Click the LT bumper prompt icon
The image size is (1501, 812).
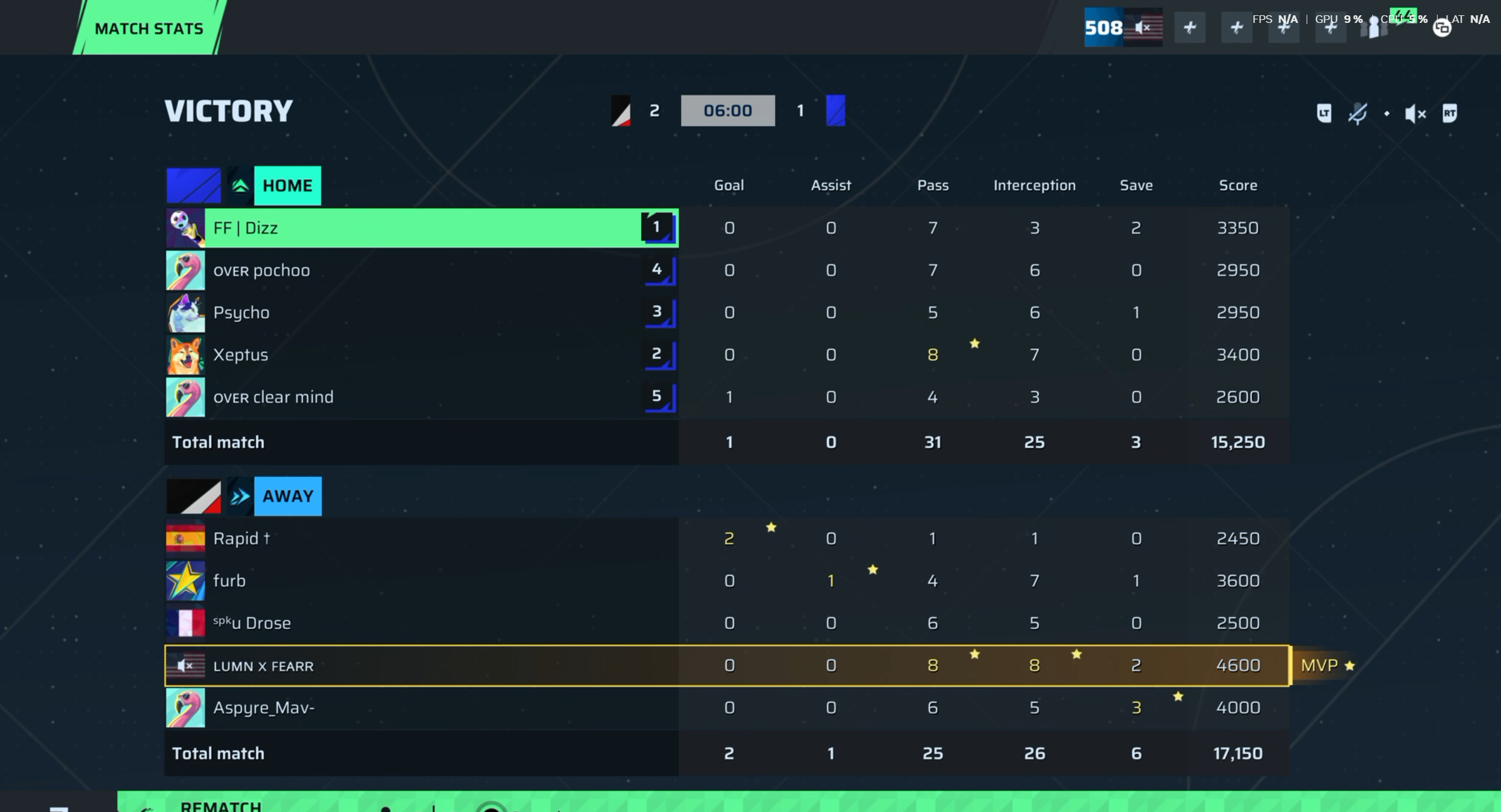pyautogui.click(x=1324, y=113)
